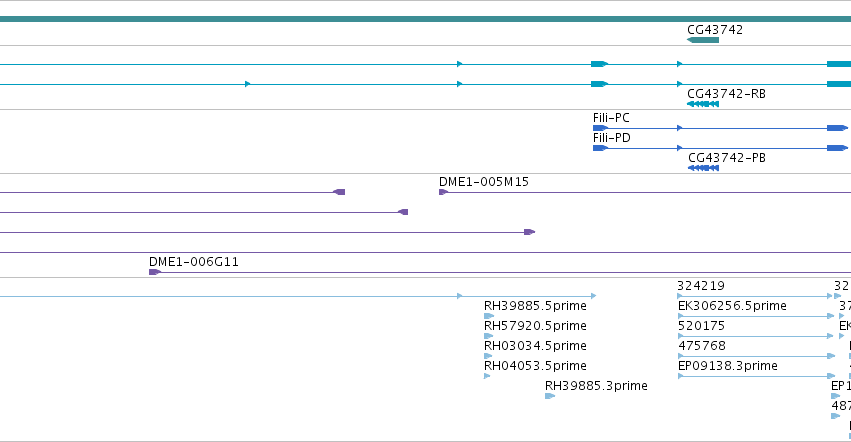This screenshot has width=851, height=442.
Task: Click the CG43742-RB transcript label
Action: (x=726, y=93)
